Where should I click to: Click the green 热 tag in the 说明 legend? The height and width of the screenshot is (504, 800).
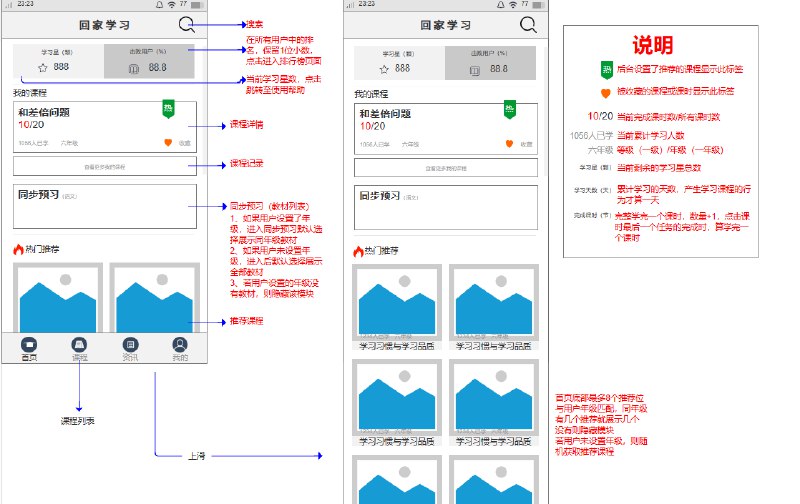click(x=607, y=70)
